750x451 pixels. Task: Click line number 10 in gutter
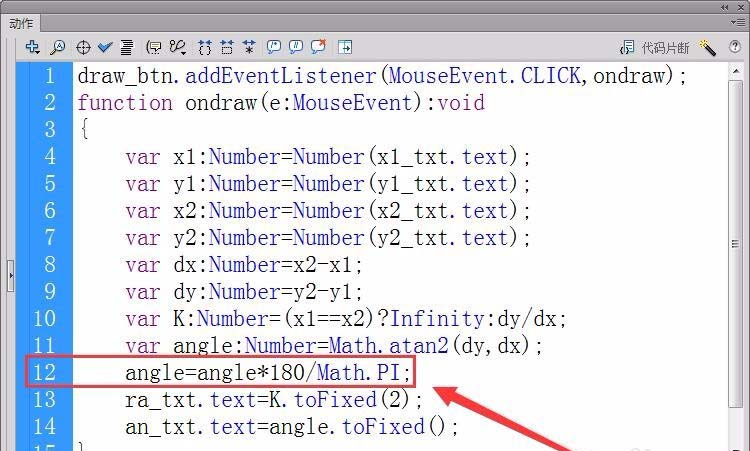pyautogui.click(x=44, y=319)
